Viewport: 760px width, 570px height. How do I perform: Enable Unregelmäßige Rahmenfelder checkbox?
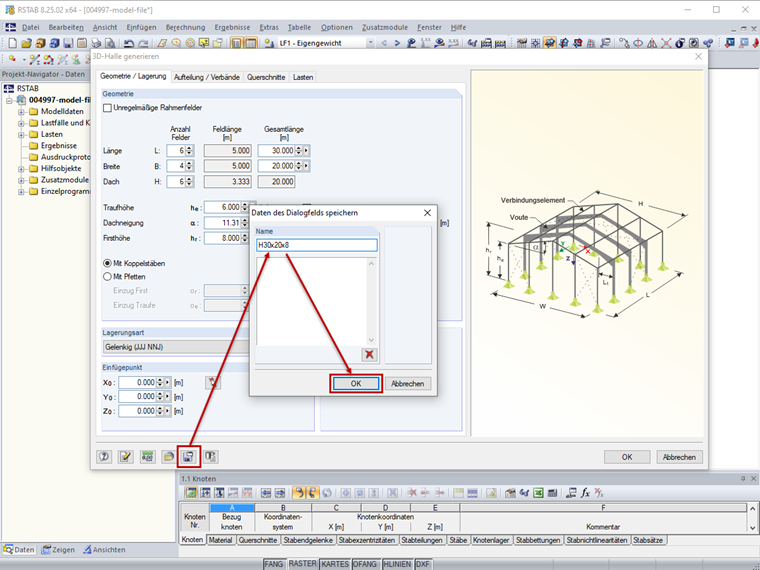[108, 108]
